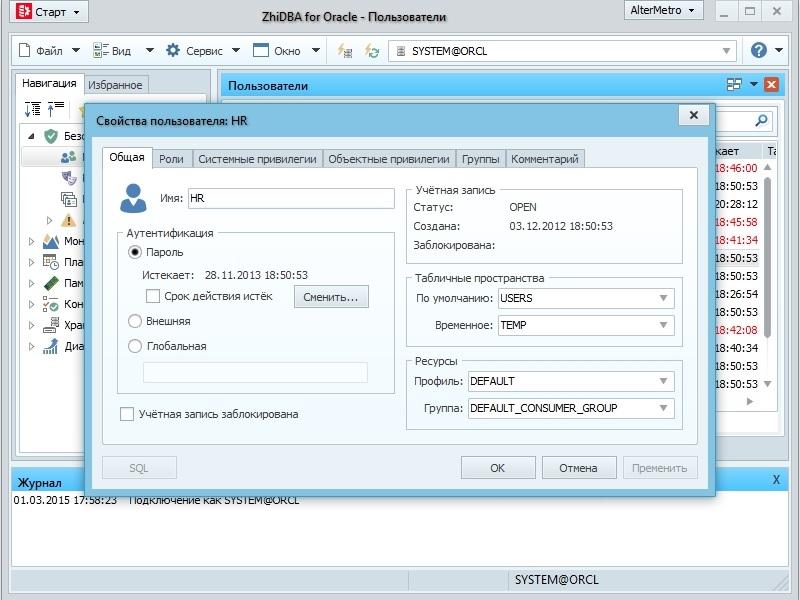The image size is (800, 600).
Task: Open the Окно menu
Action: click(x=286, y=51)
